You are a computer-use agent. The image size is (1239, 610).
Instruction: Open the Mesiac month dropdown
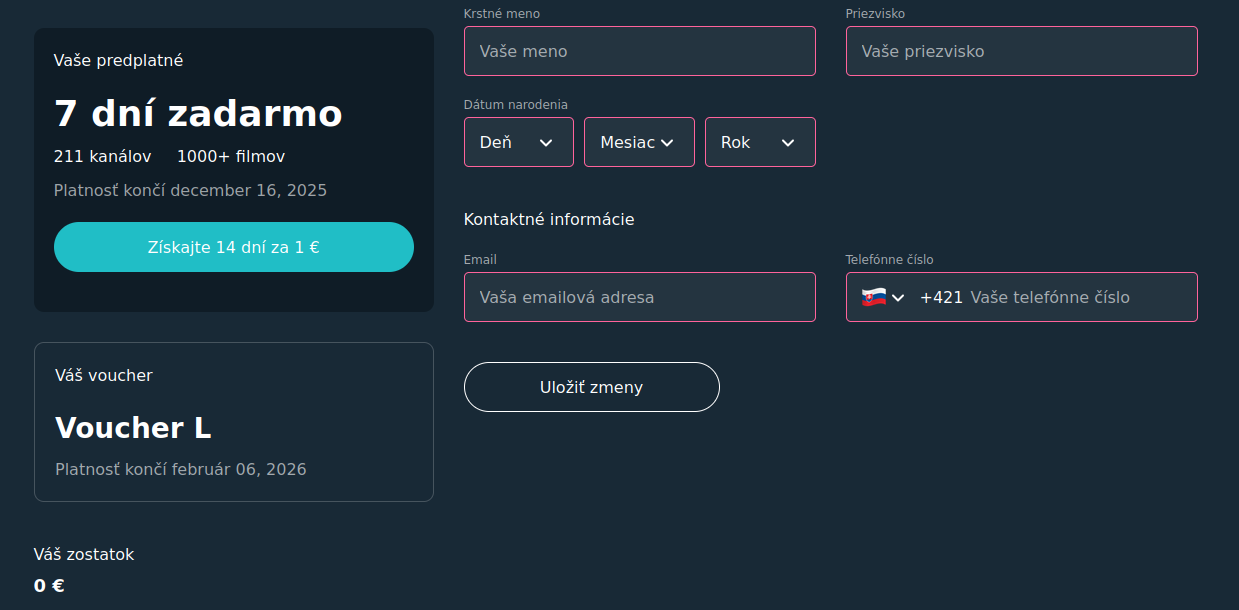(639, 142)
